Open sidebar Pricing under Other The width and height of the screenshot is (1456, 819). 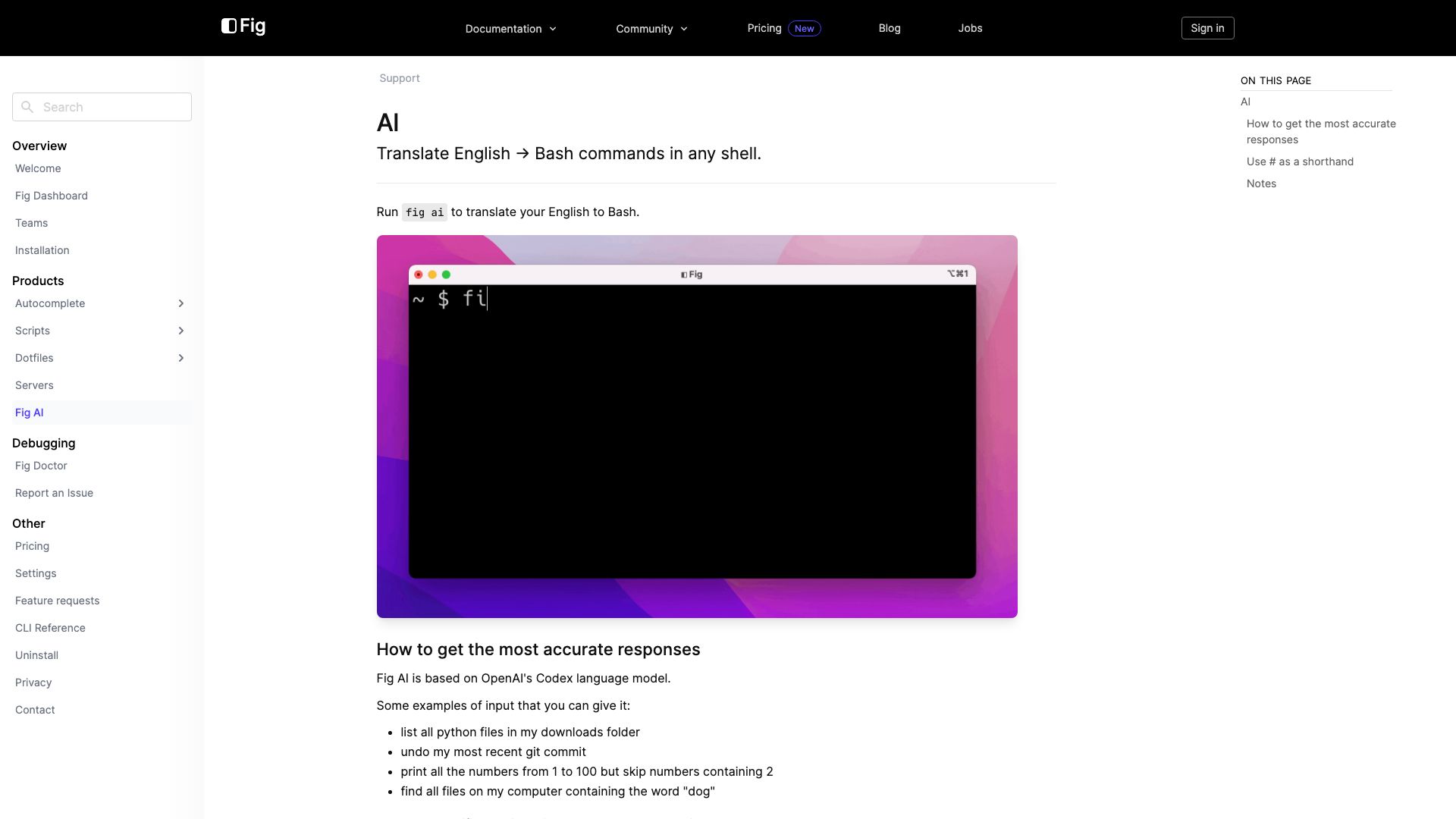[32, 546]
